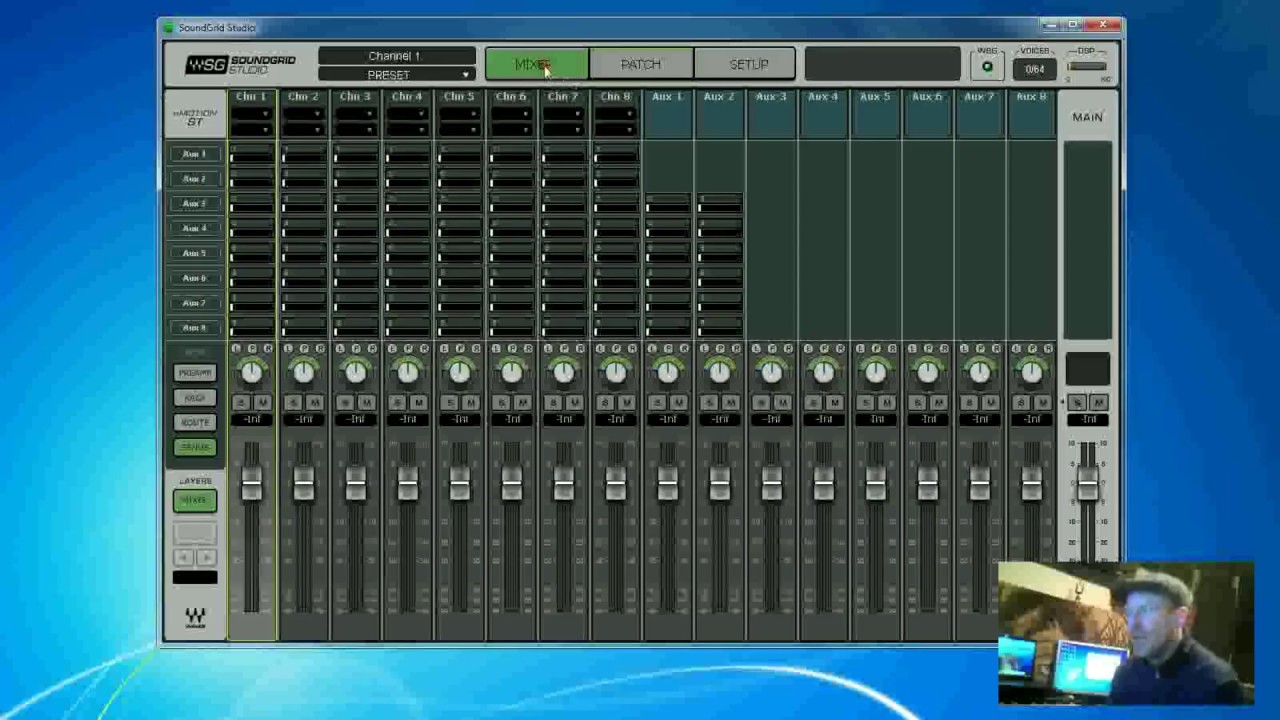The height and width of the screenshot is (720, 1280).
Task: Click the presenter webcam video overlay
Action: (x=1126, y=634)
